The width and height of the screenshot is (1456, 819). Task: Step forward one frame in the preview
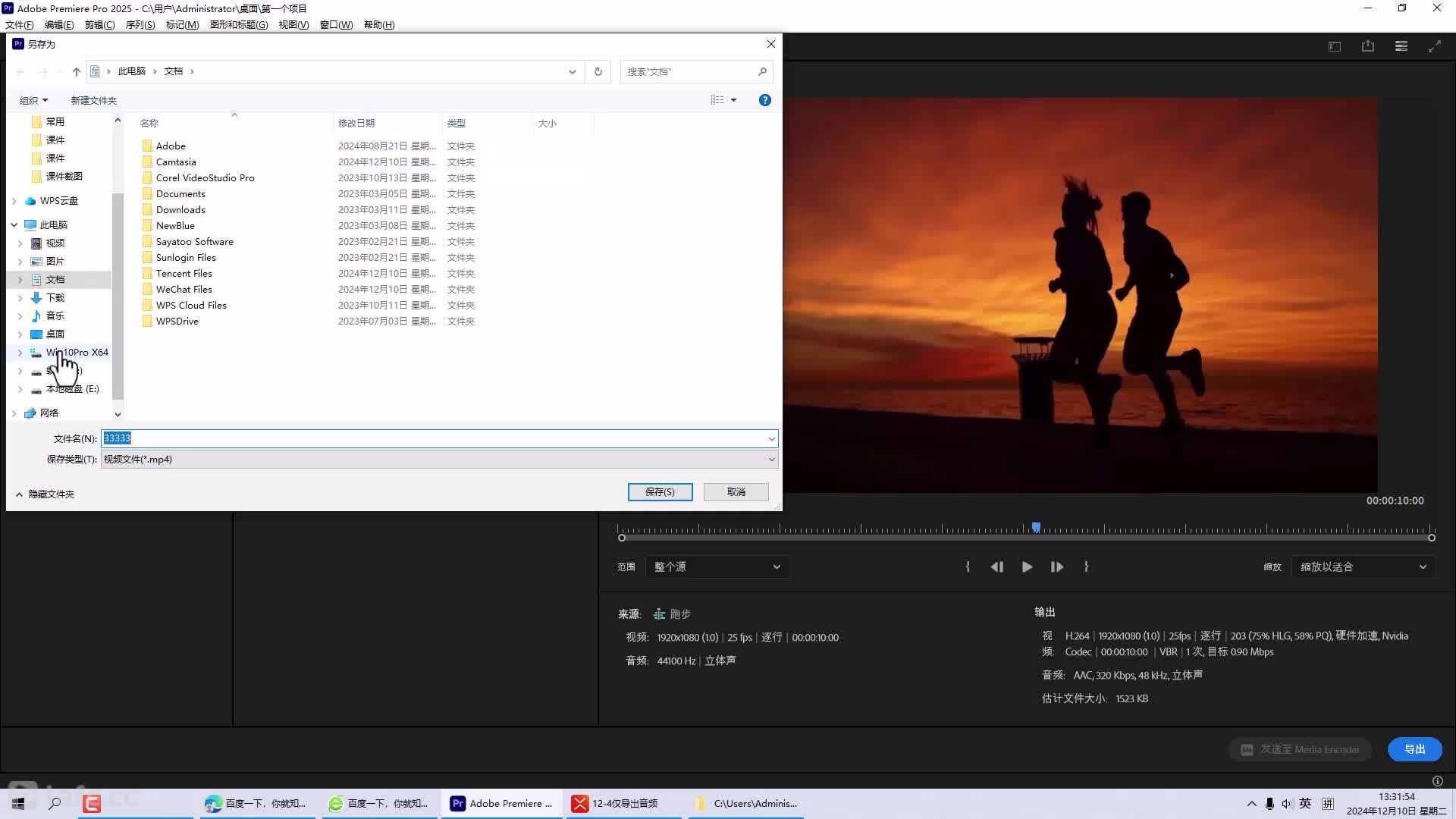tap(1056, 566)
